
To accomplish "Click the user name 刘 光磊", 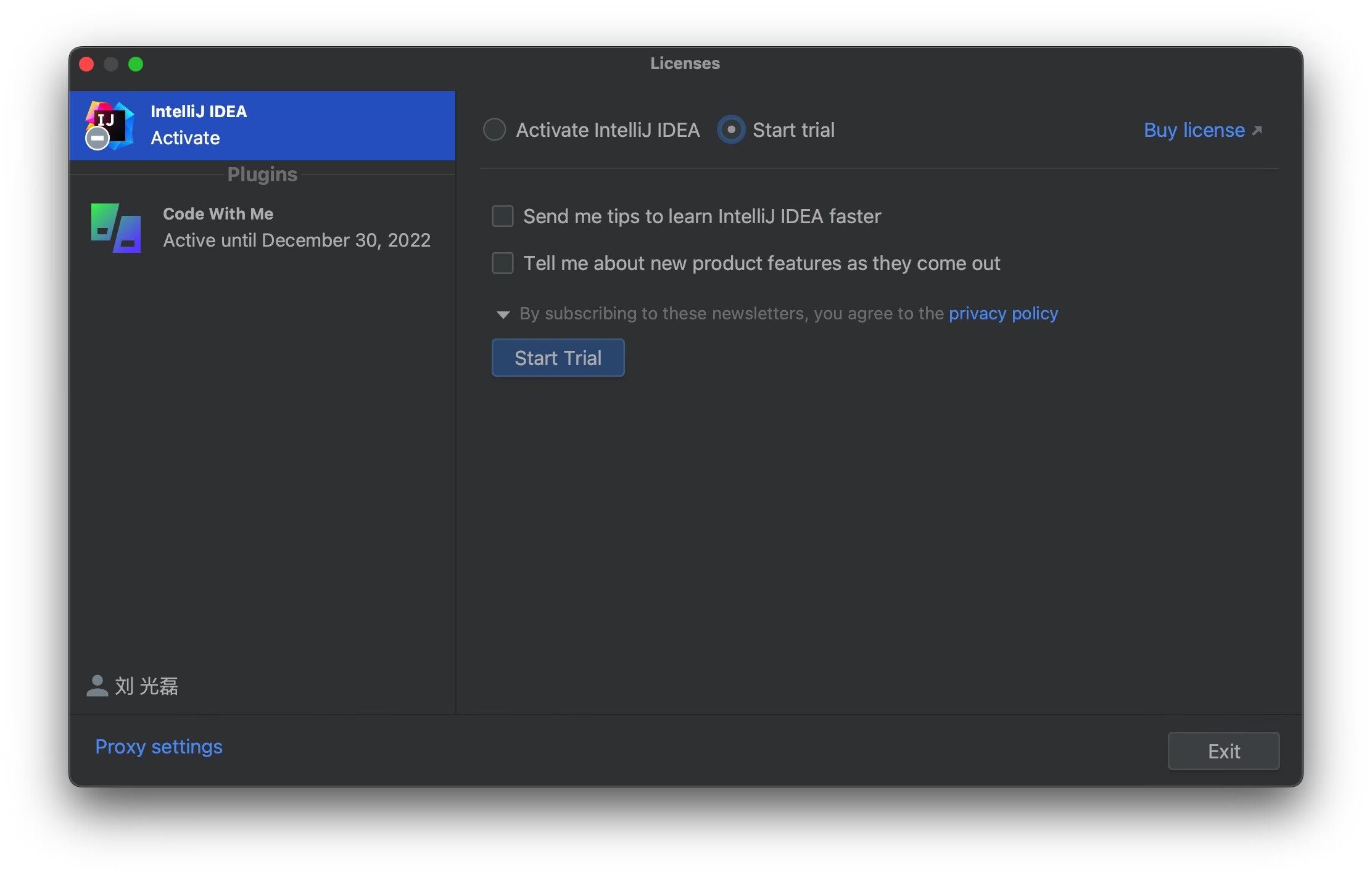I will pos(147,686).
